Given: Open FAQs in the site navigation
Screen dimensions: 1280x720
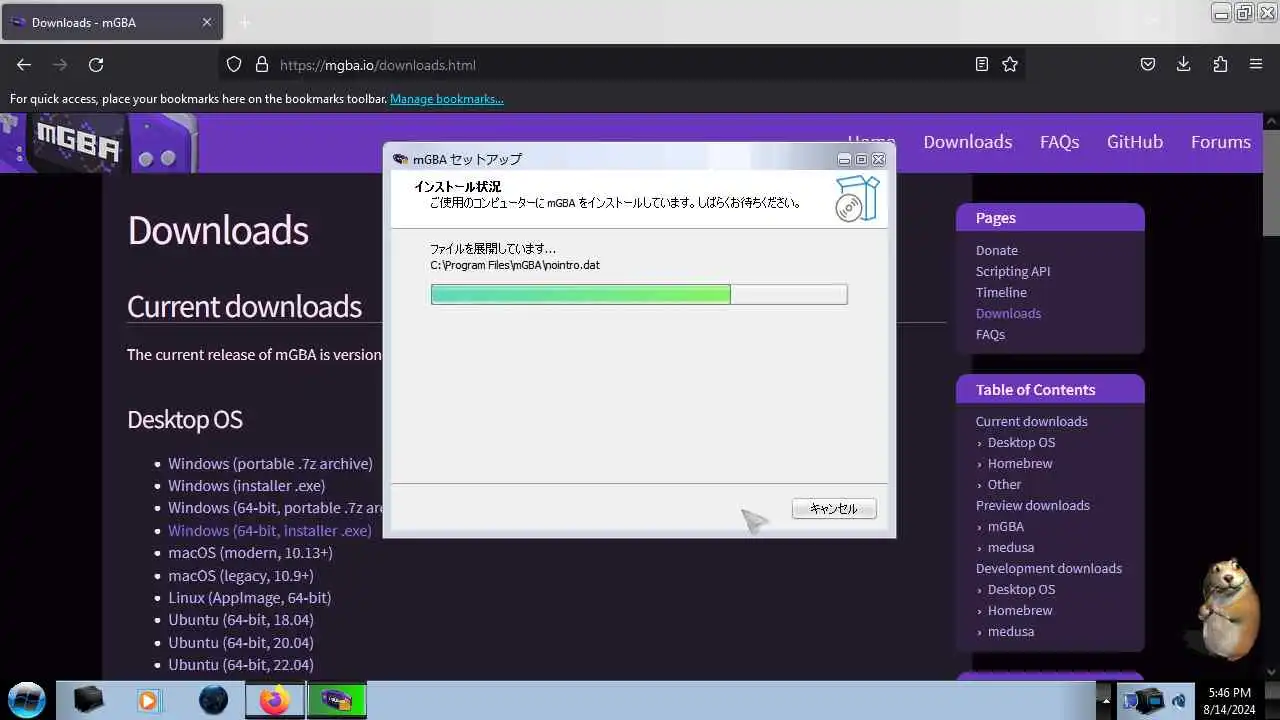Looking at the screenshot, I should pos(1059,142).
